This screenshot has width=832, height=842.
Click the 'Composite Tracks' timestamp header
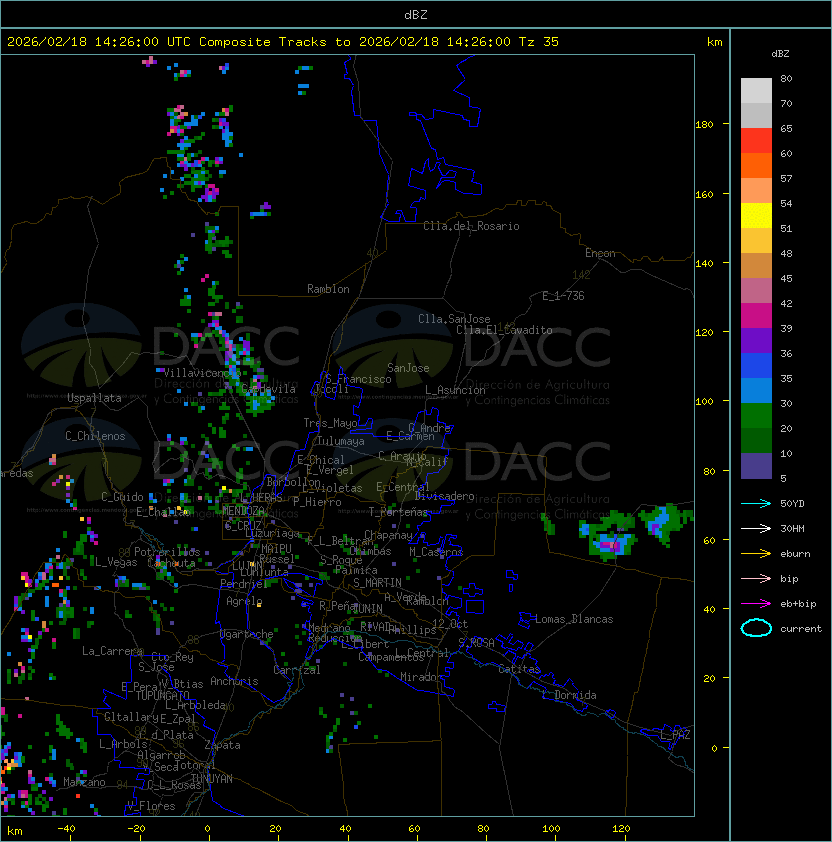pyautogui.click(x=283, y=42)
